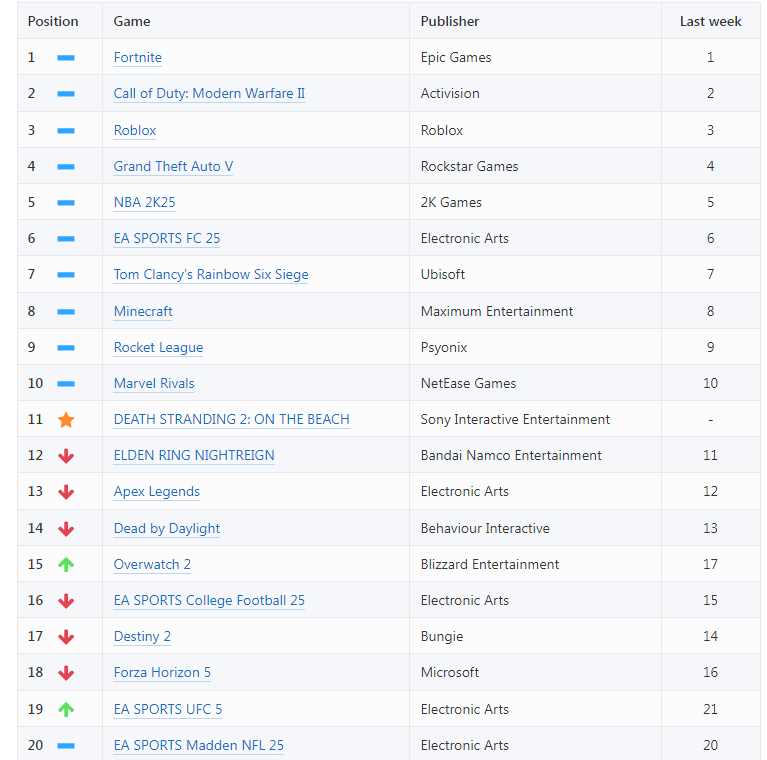Screen dimensions: 767x760
Task: Open Call of Duty: Modern Warfare II link
Action: (209, 93)
